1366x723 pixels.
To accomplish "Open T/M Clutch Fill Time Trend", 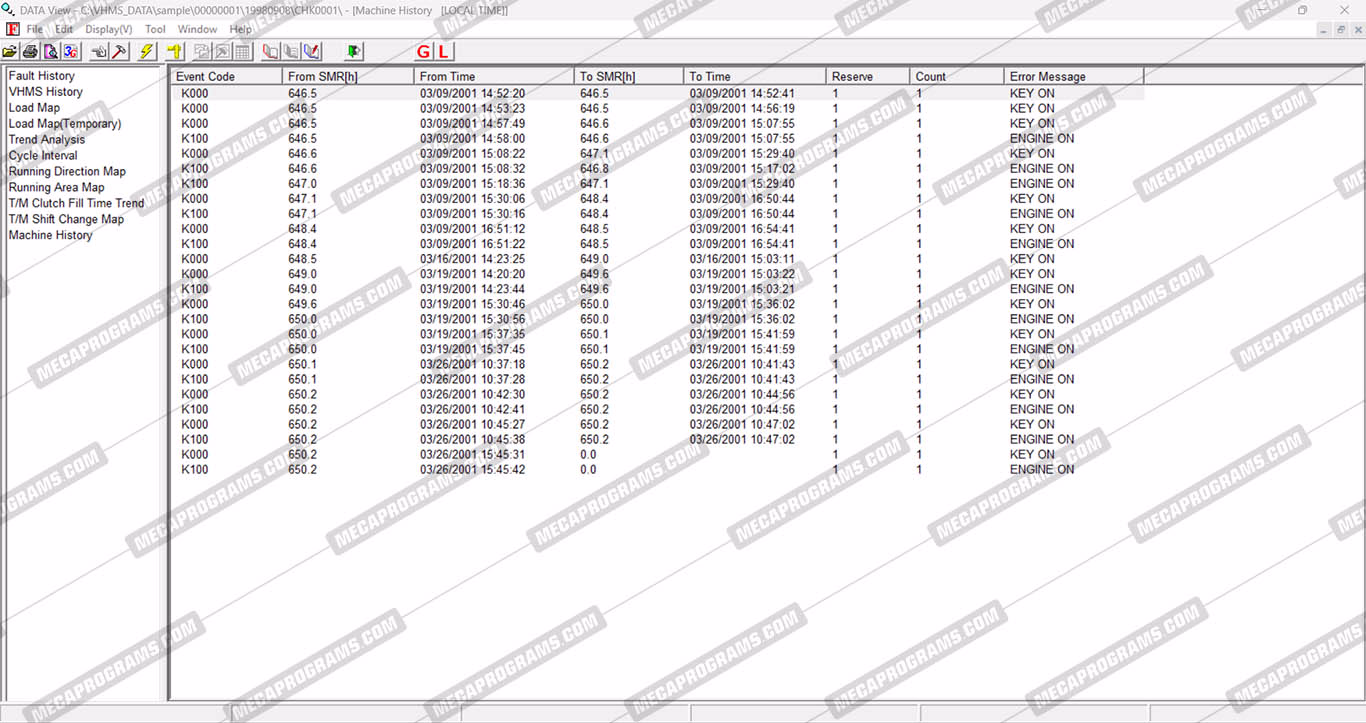I will 76,204.
